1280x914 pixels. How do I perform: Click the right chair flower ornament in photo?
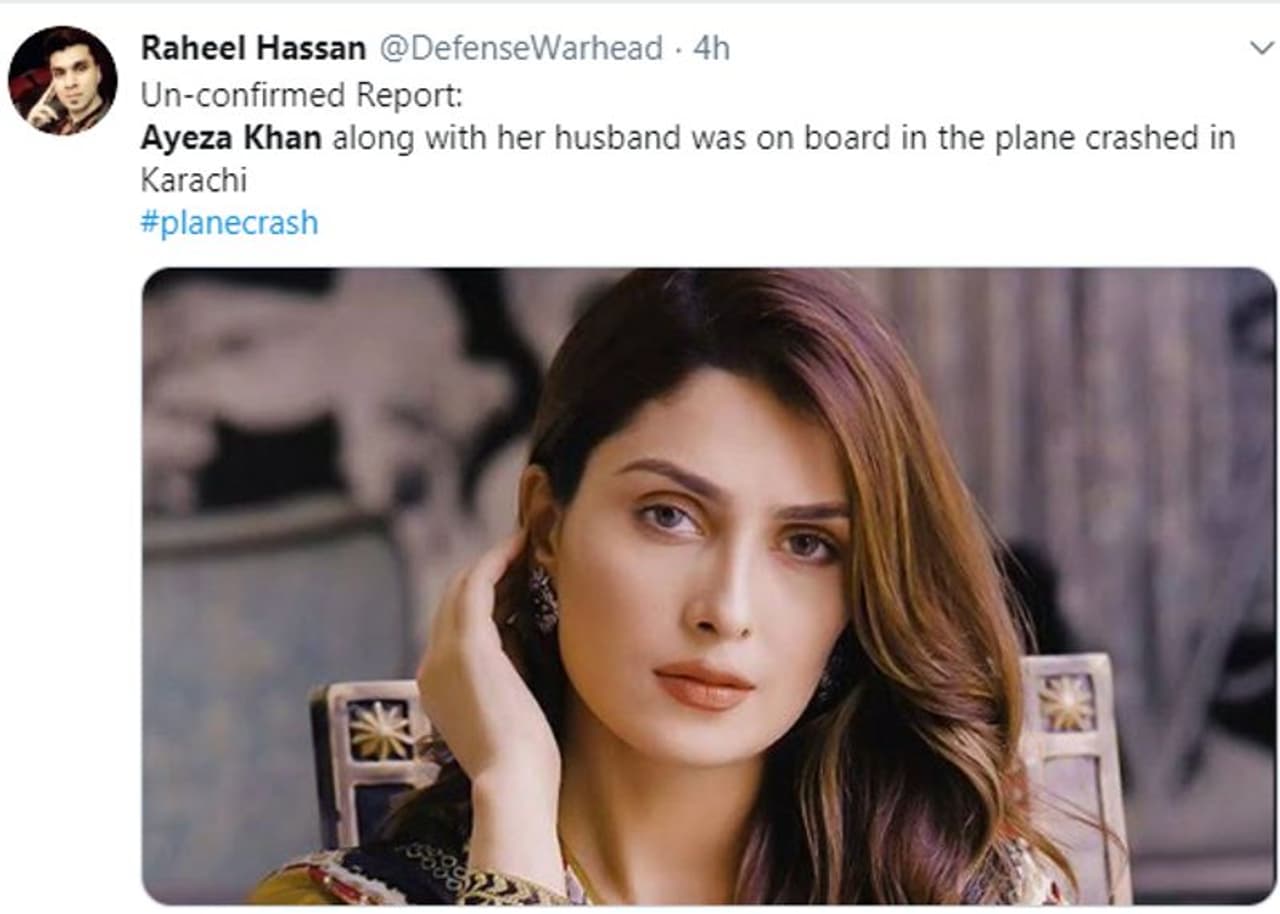(x=1064, y=703)
